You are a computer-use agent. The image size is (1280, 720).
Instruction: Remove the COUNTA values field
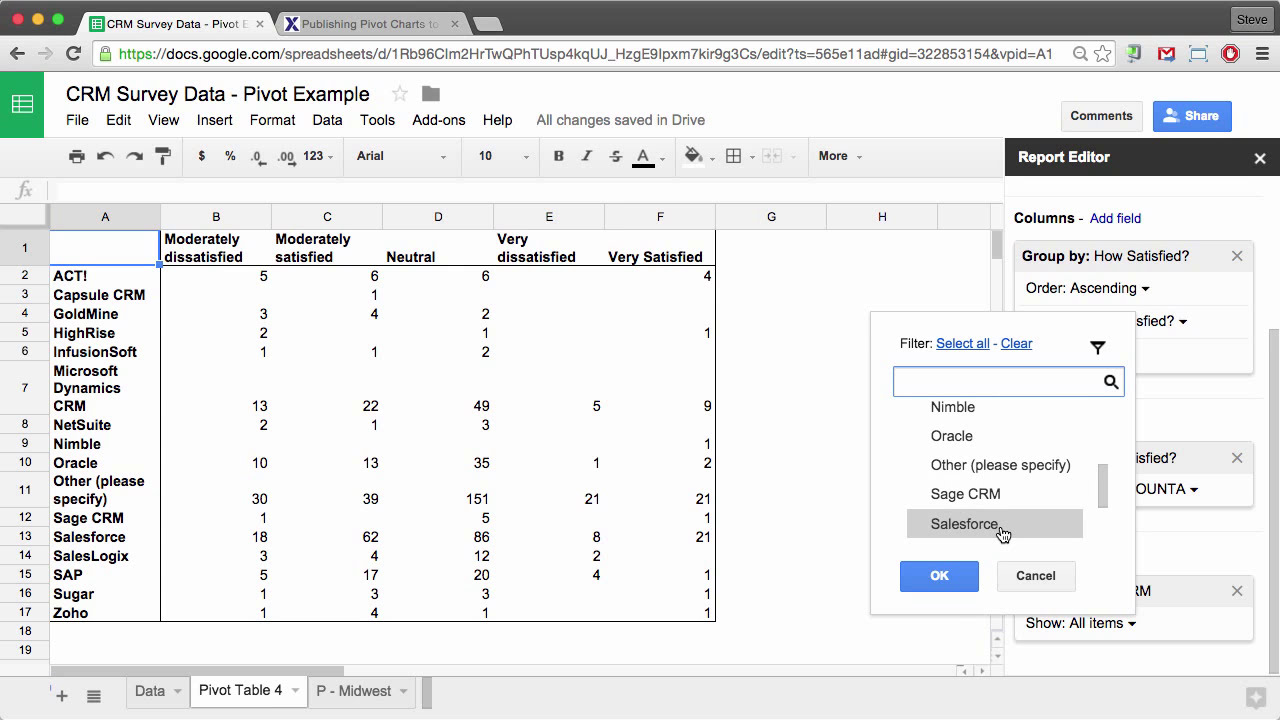coord(1237,458)
